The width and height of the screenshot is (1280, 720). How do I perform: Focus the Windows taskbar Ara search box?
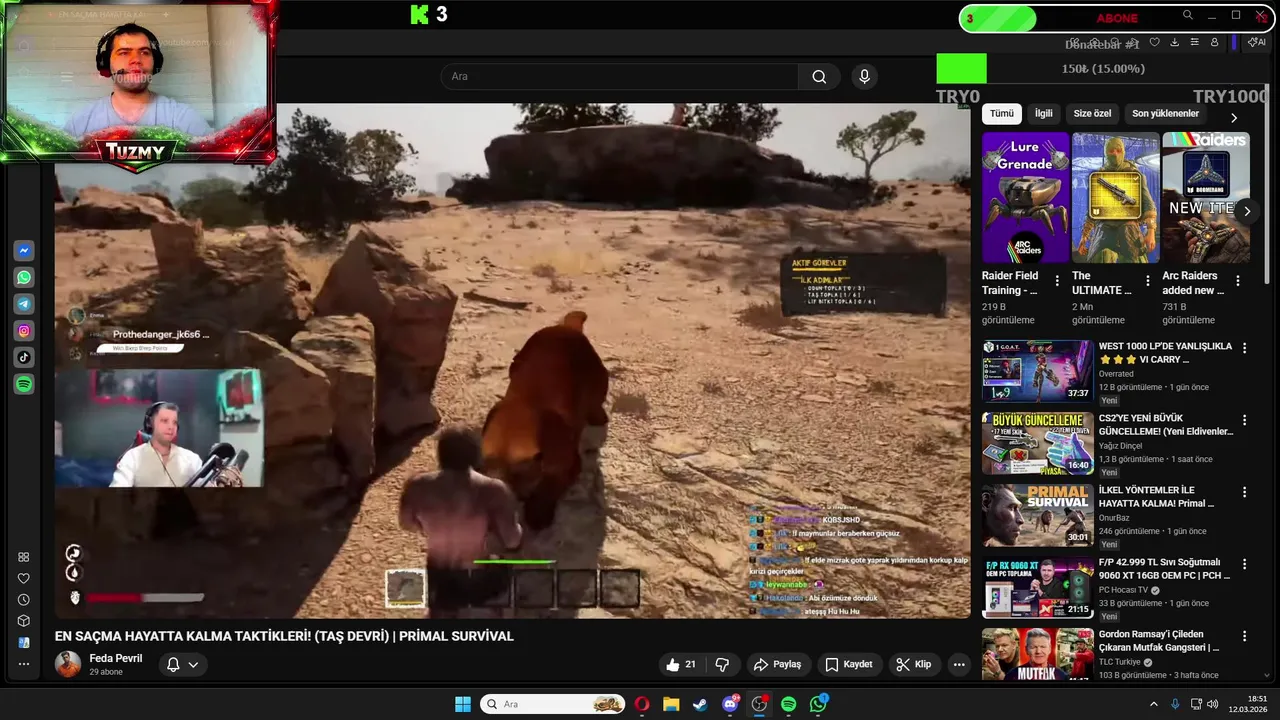coord(553,704)
